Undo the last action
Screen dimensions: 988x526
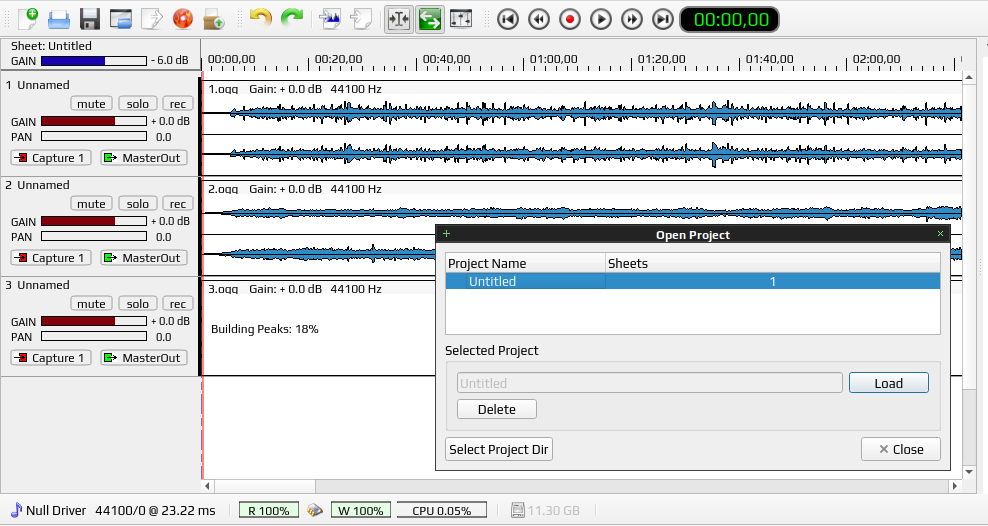(260, 18)
